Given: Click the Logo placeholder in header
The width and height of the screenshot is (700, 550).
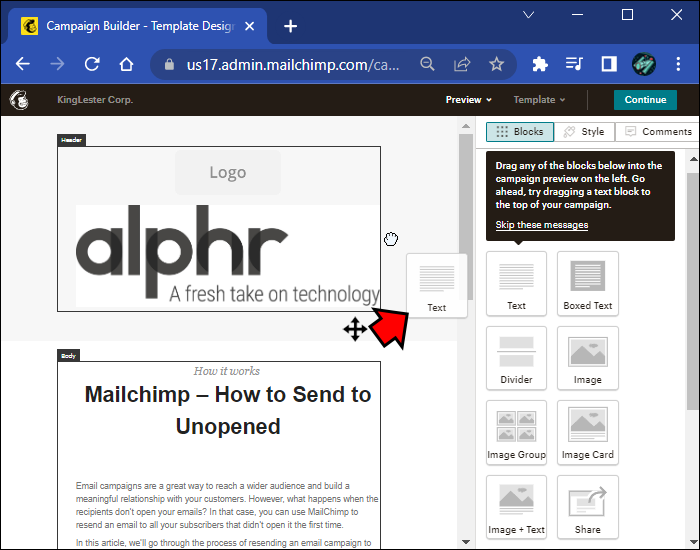Looking at the screenshot, I should click(x=228, y=172).
